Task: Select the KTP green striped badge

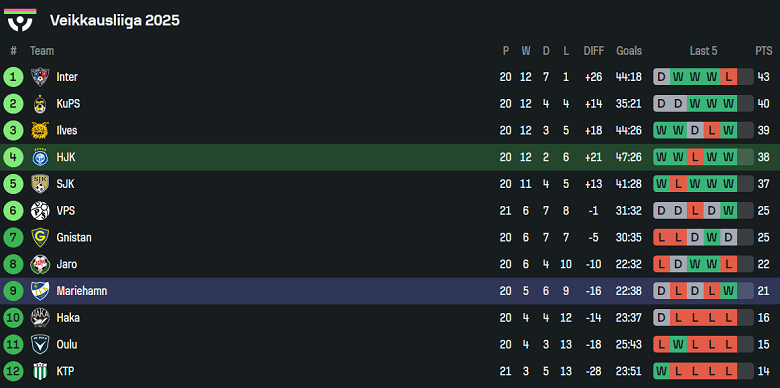Action: click(40, 371)
